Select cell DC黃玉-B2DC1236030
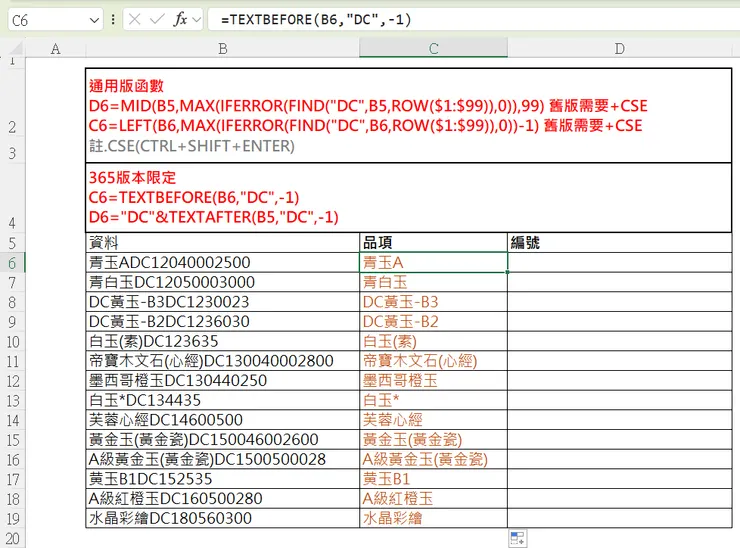740x548 pixels. [x=222, y=321]
